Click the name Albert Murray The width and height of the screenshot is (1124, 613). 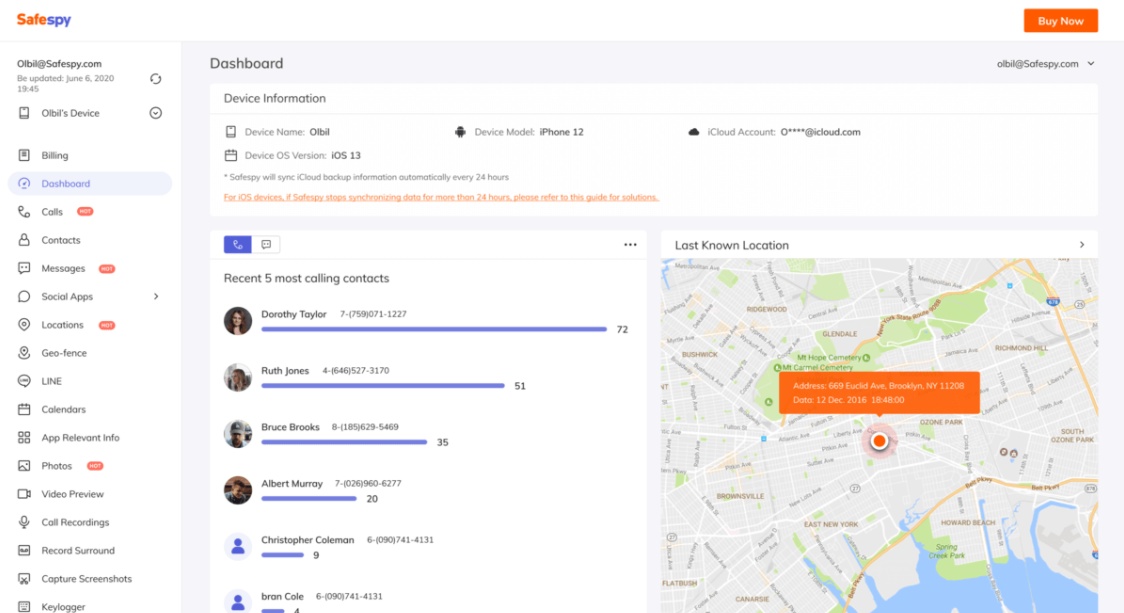[292, 483]
